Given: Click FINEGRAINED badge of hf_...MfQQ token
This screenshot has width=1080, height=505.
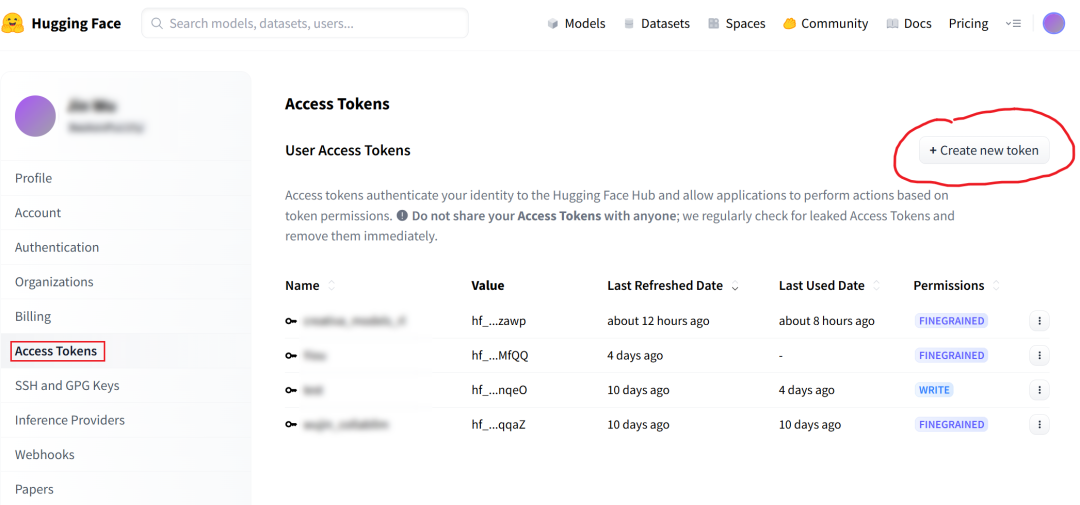Looking at the screenshot, I should coord(951,355).
